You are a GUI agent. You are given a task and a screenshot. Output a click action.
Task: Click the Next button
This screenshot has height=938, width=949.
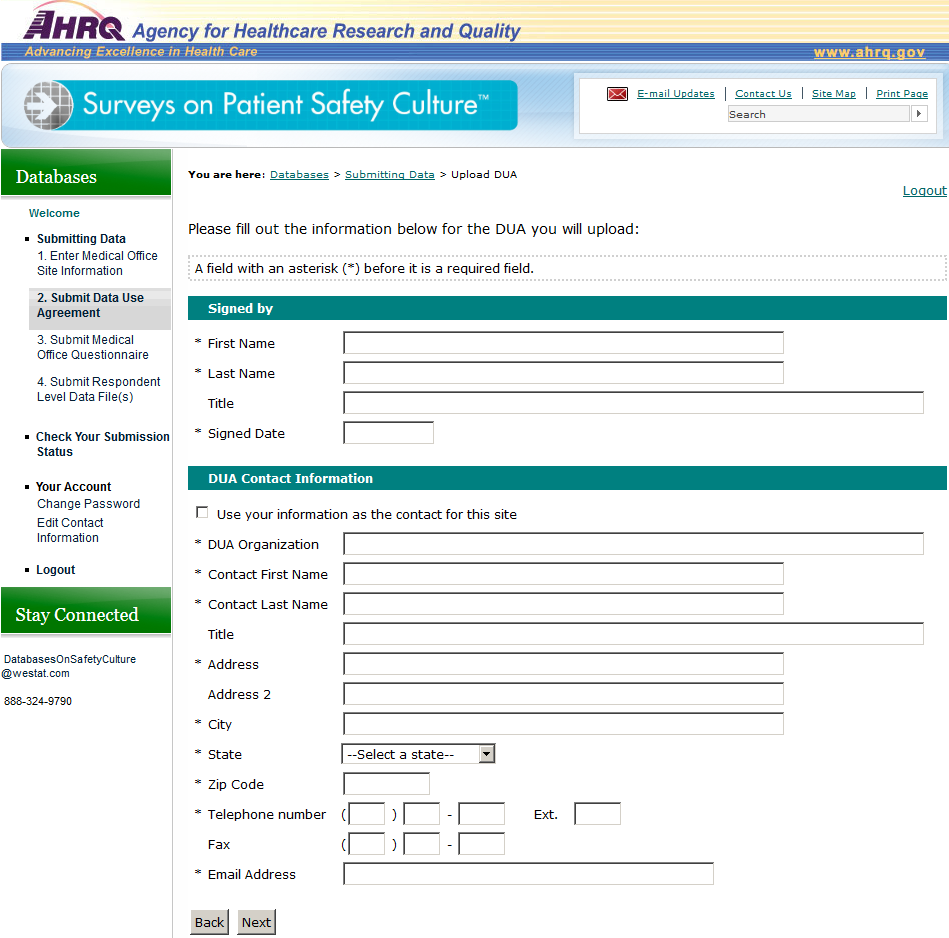coord(256,922)
